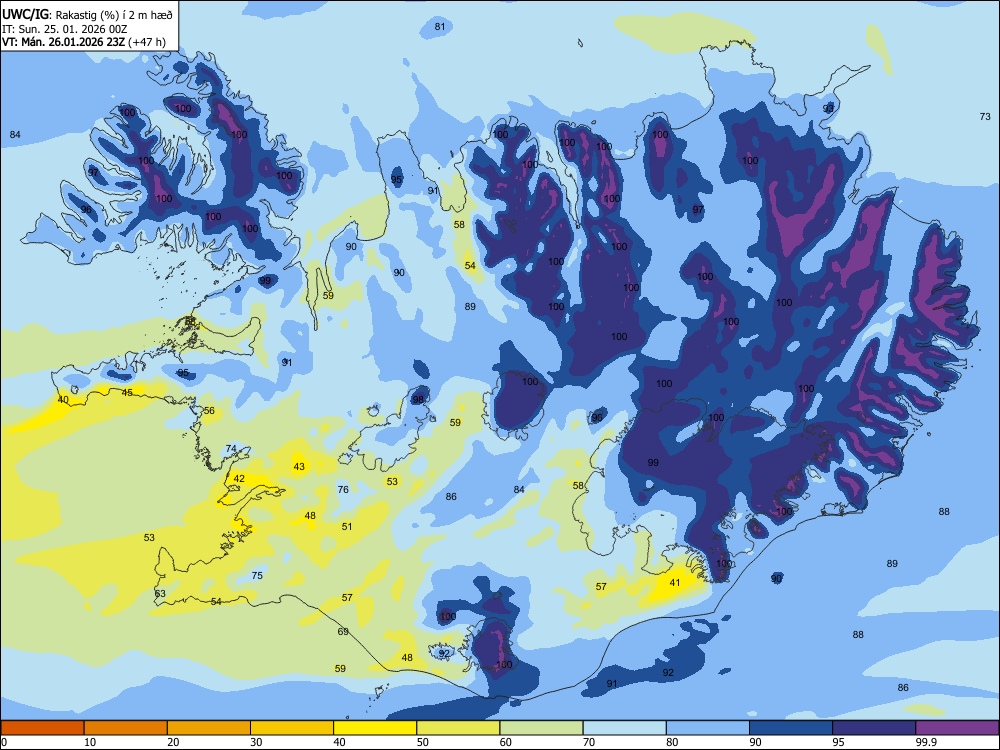Select the pale yellow 50–60 legend swatch

pos(458,728)
